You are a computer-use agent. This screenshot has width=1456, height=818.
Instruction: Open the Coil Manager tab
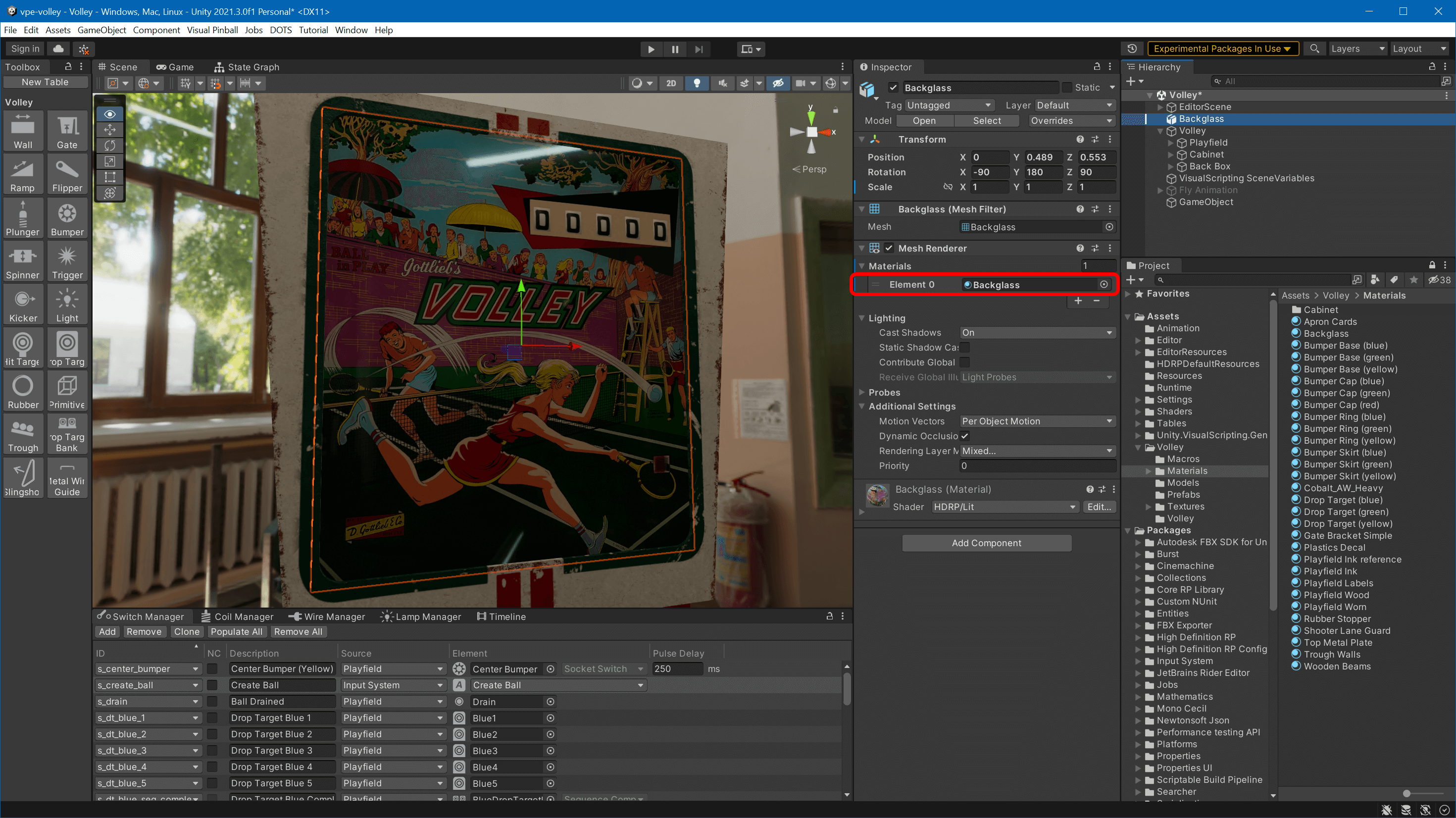237,616
